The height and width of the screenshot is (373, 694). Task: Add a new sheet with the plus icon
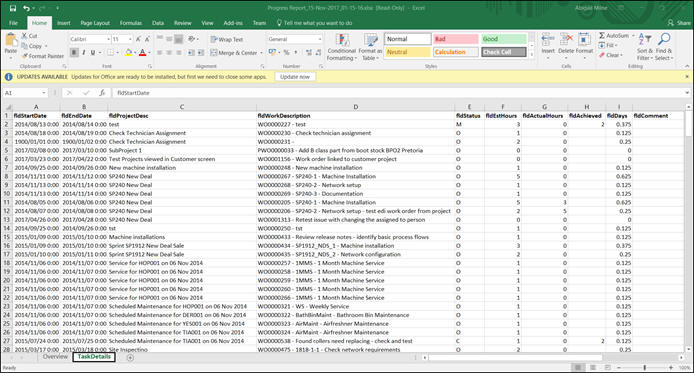130,358
